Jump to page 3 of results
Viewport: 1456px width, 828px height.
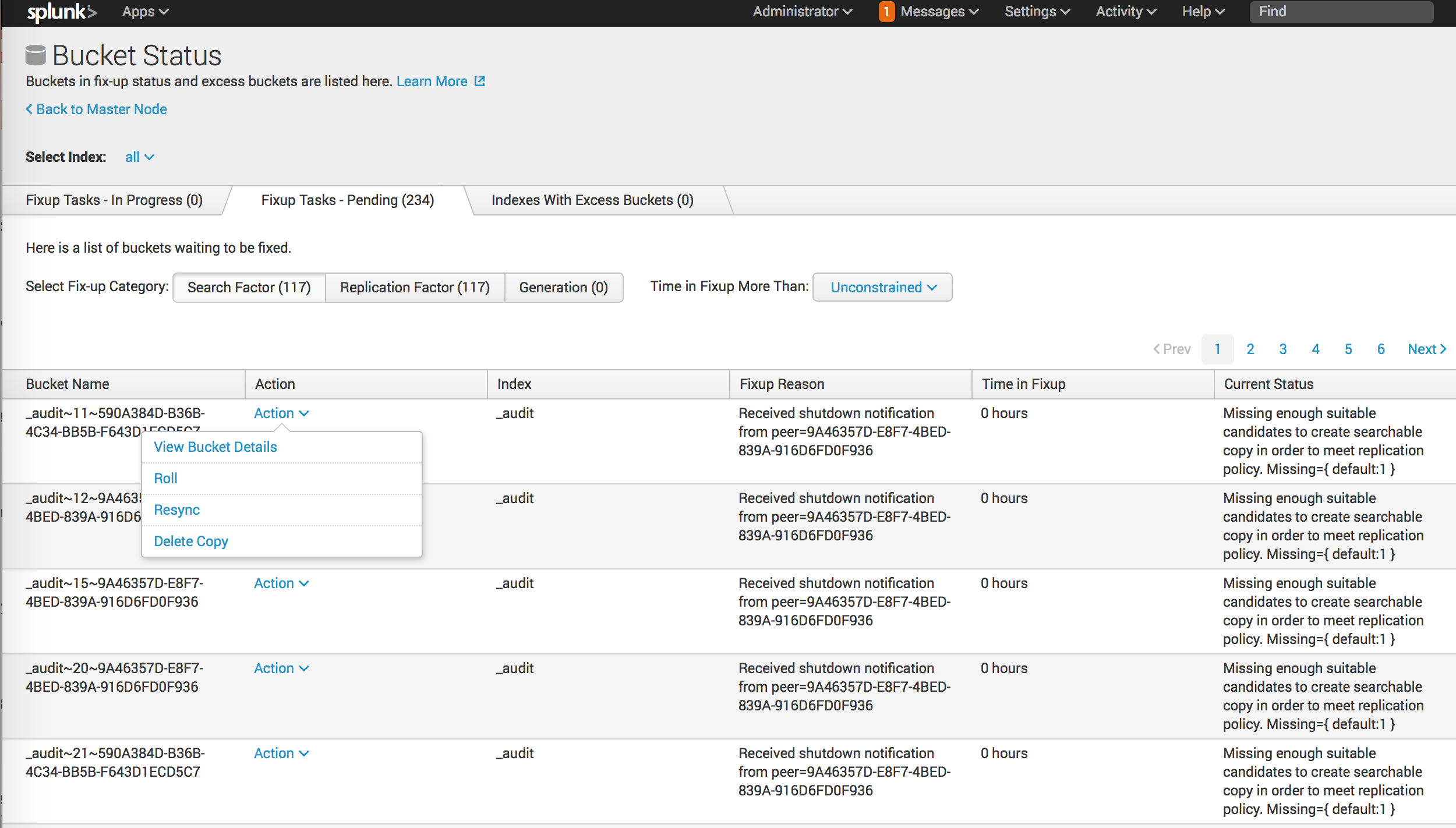(1282, 349)
